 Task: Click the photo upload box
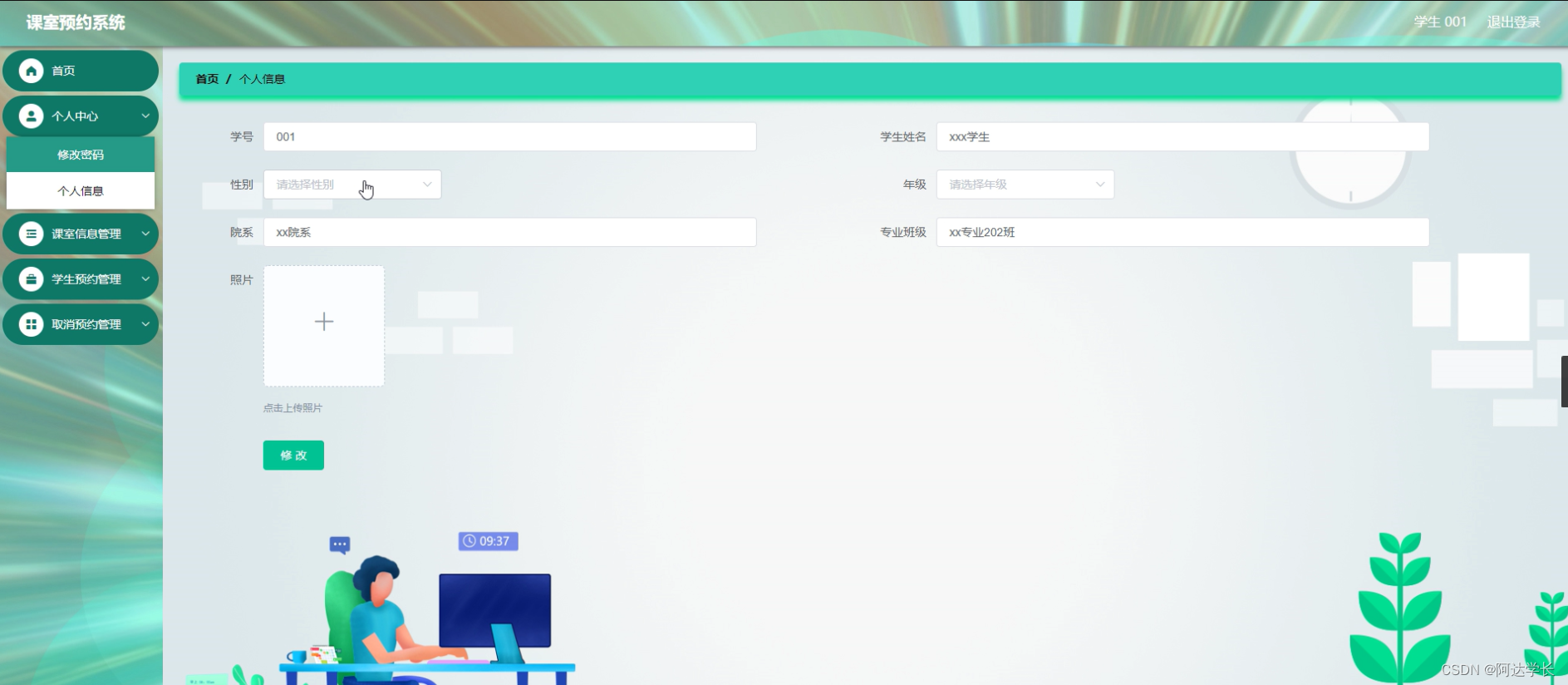click(x=324, y=326)
